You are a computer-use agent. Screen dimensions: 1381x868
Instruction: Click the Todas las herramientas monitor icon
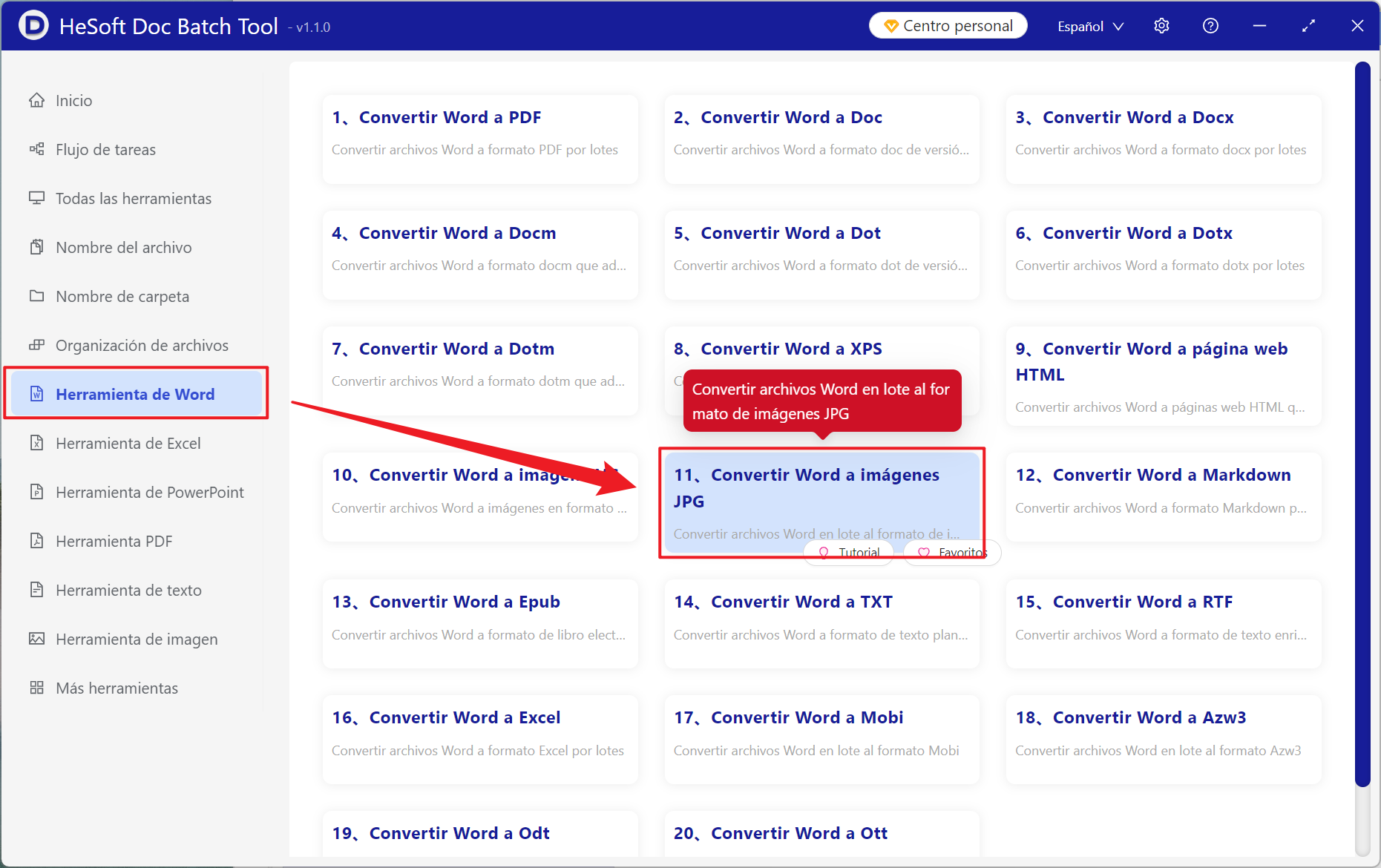[36, 198]
